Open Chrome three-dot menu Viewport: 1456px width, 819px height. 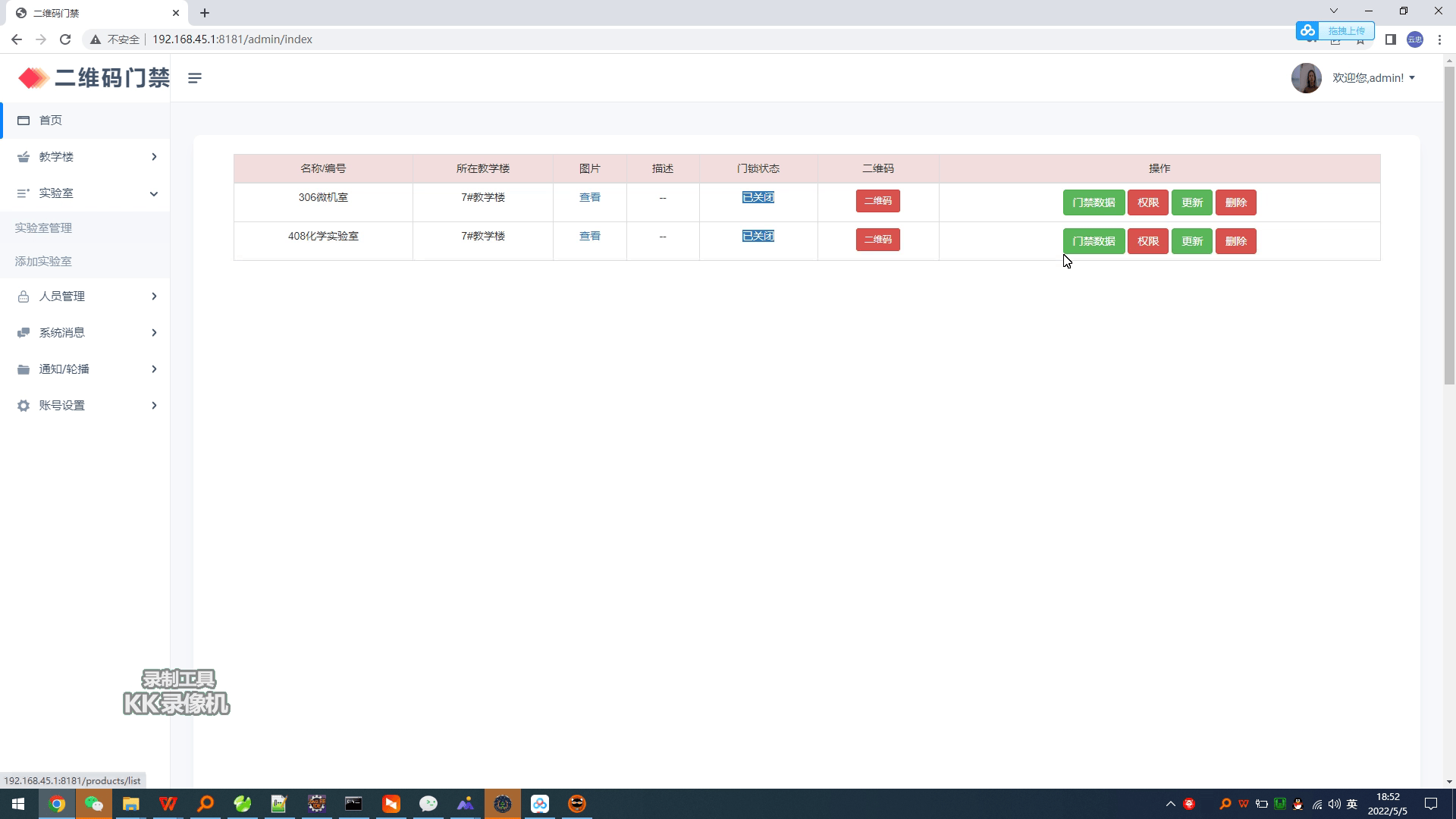coord(1439,39)
